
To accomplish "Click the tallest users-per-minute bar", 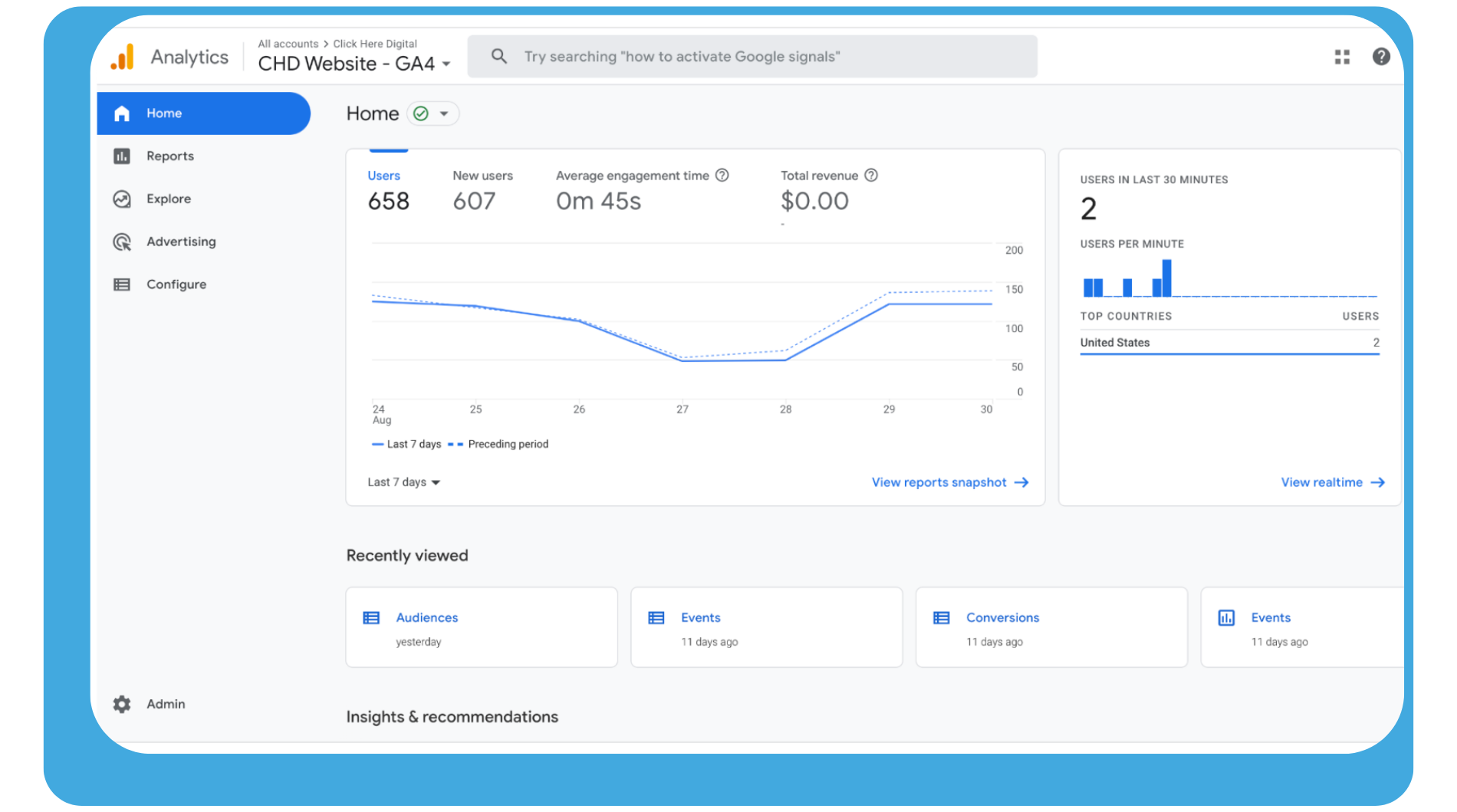I will click(1166, 278).
